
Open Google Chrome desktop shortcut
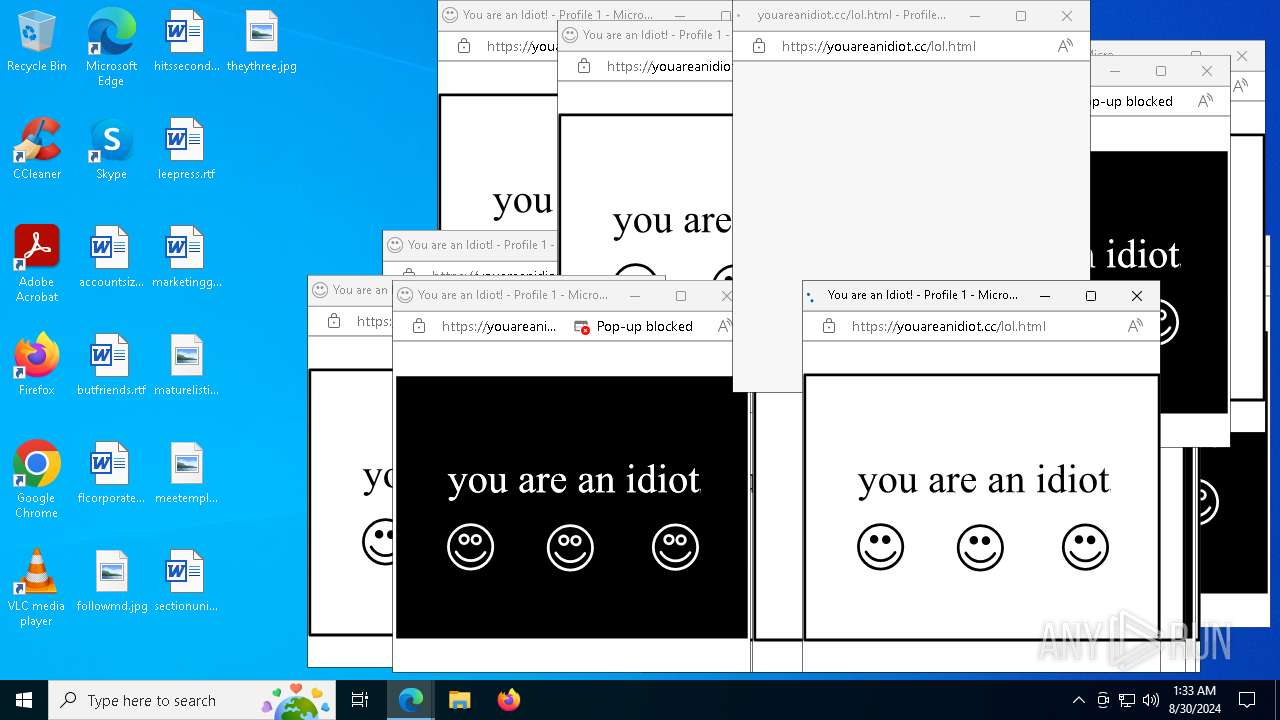37,480
